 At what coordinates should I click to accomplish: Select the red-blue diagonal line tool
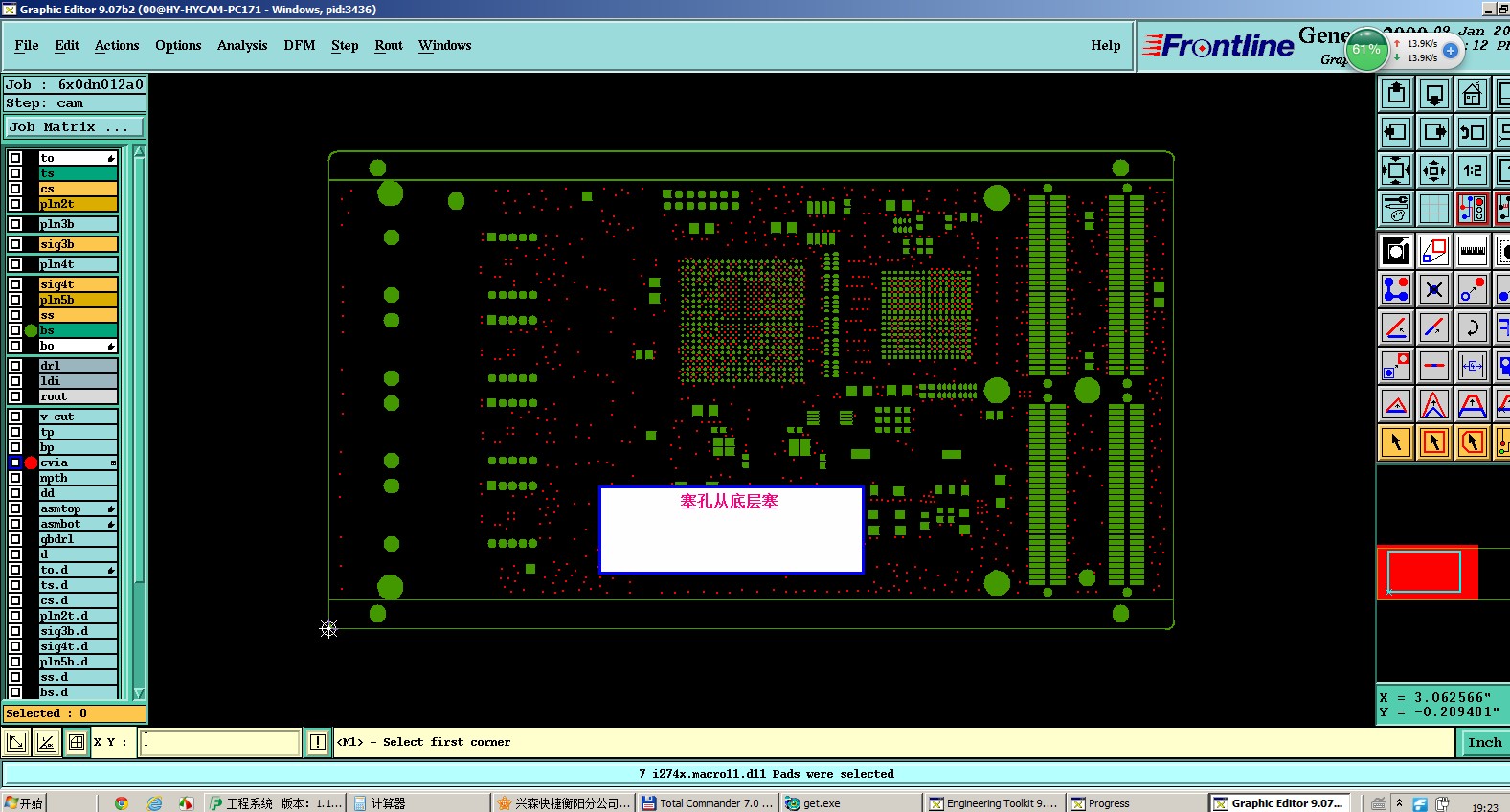coord(1434,327)
